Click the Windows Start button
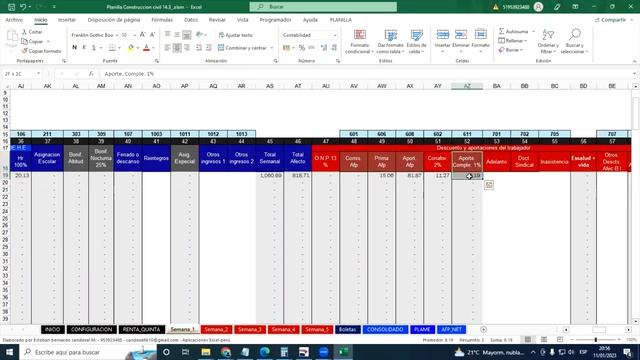Image resolution: width=640 pixels, height=360 pixels. pos(9,352)
